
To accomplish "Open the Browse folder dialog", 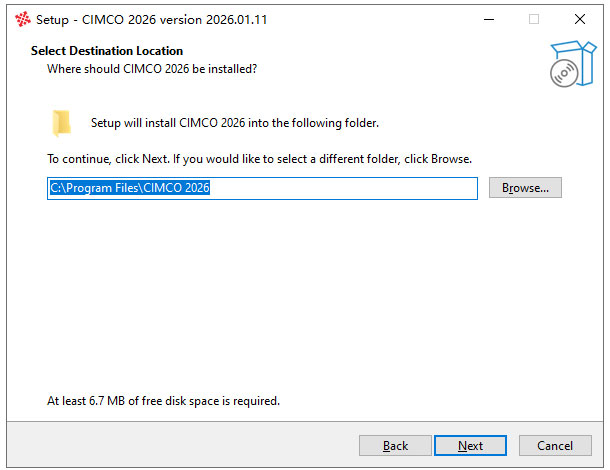I will 525,188.
